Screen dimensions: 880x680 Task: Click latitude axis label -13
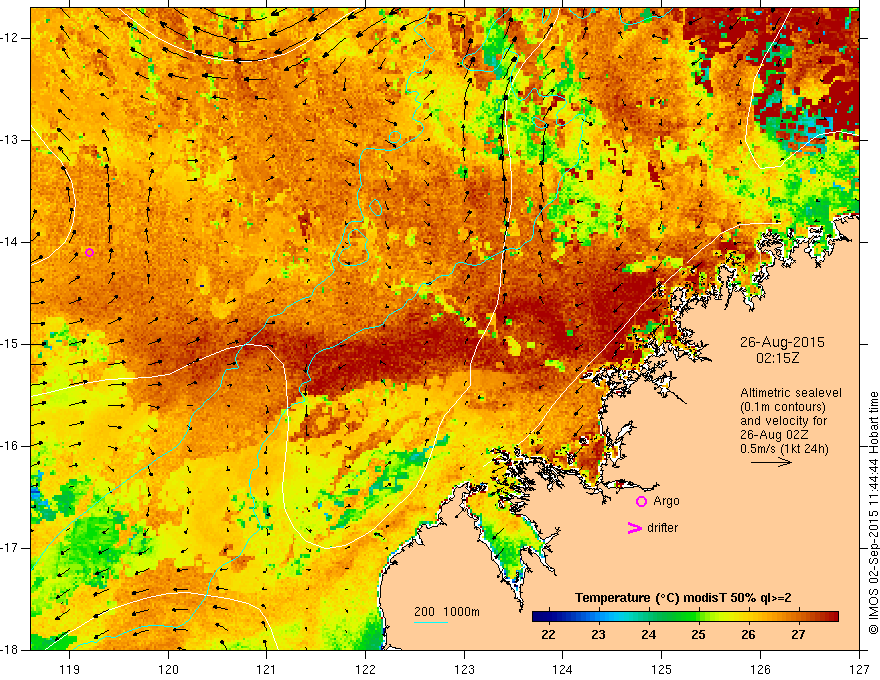(11, 140)
